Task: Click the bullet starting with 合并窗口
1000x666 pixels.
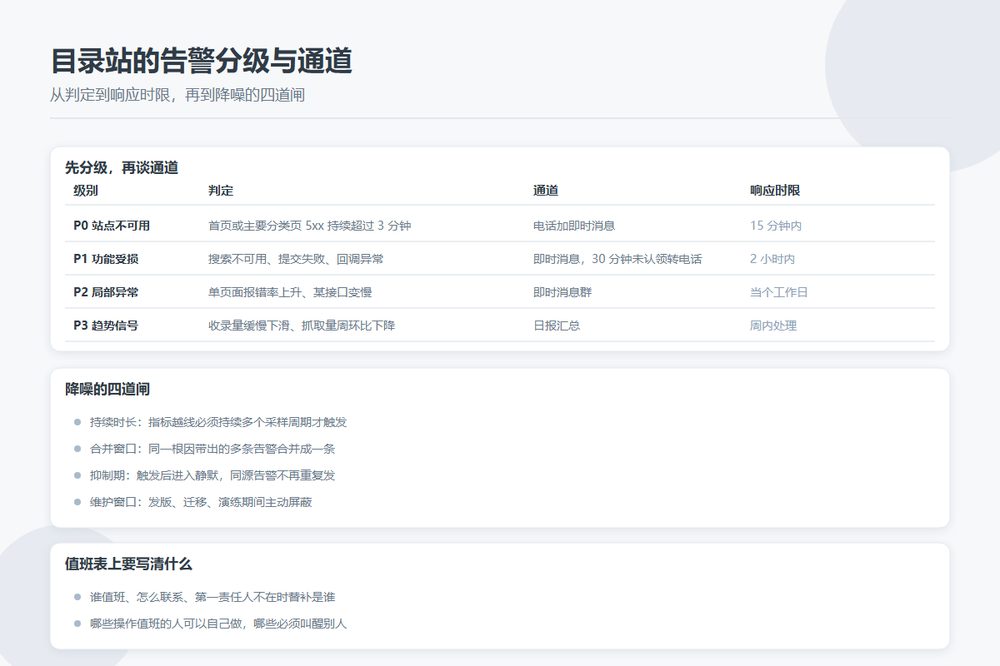Action: pyautogui.click(x=212, y=448)
